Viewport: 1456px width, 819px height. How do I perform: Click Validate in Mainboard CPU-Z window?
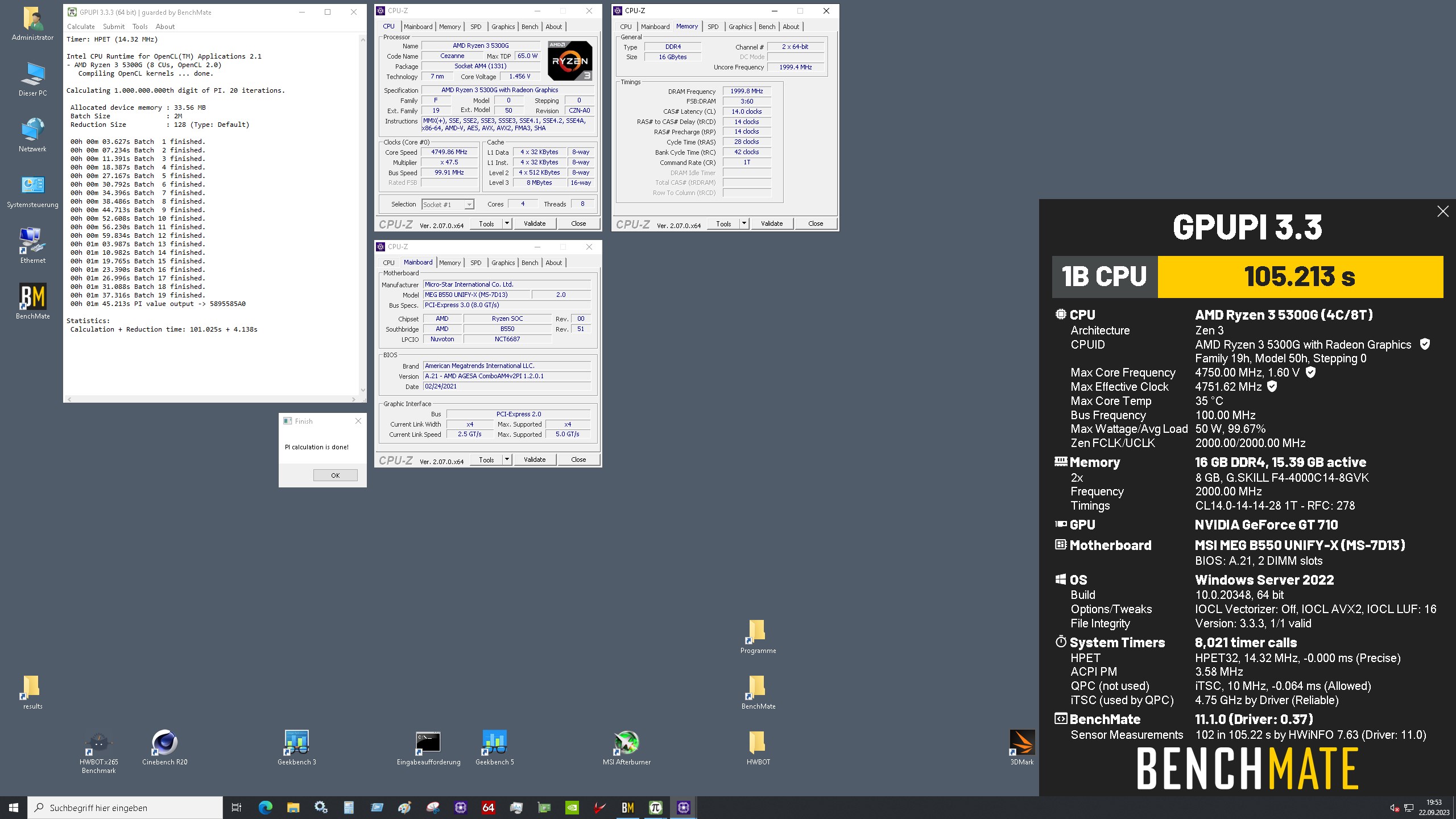pyautogui.click(x=534, y=460)
